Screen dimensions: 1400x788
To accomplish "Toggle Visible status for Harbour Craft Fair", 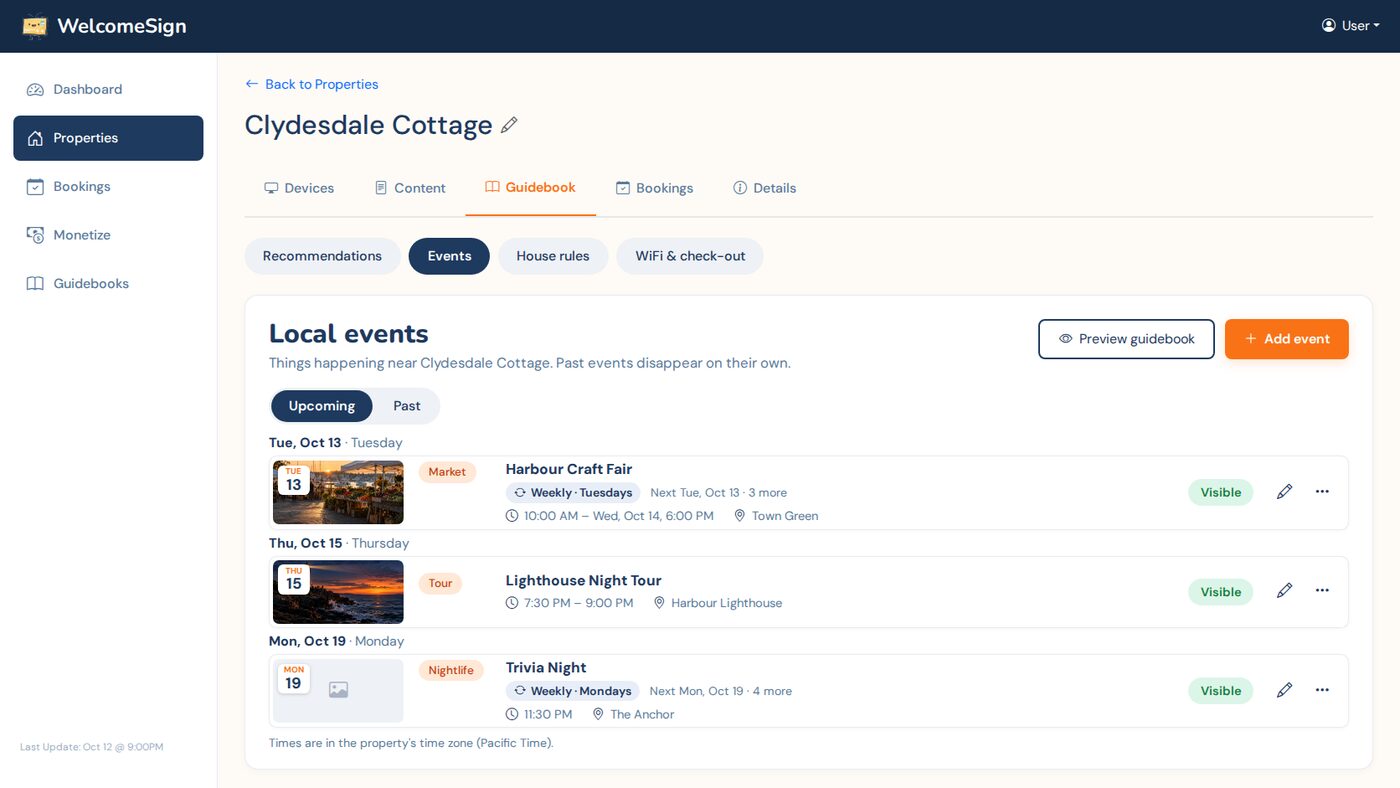I will coord(1220,492).
